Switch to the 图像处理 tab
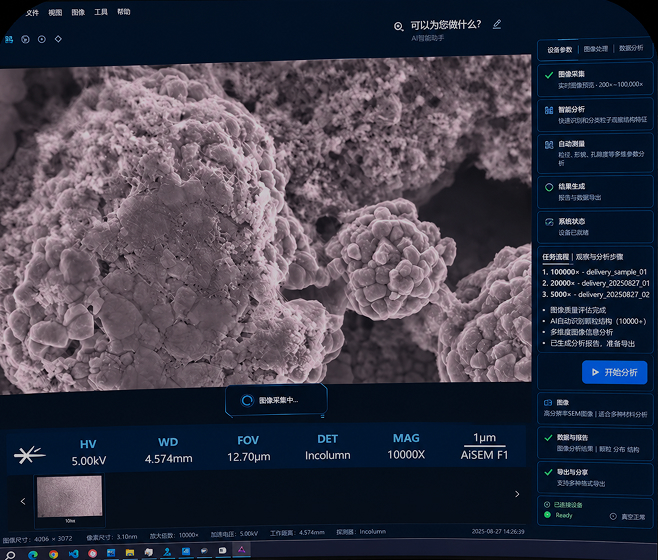658x560 pixels. pyautogui.click(x=595, y=49)
